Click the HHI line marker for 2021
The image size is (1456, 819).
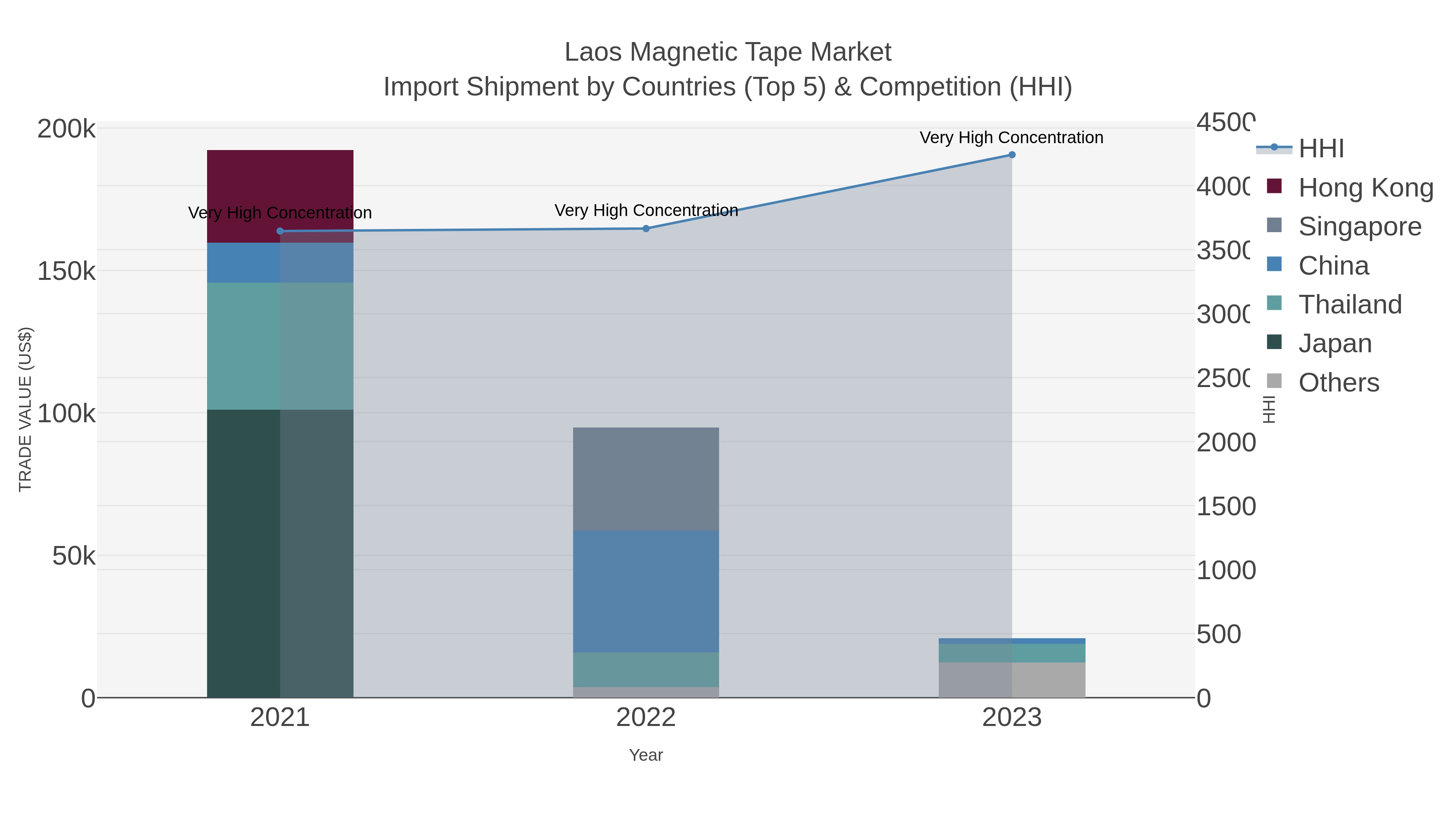280,231
